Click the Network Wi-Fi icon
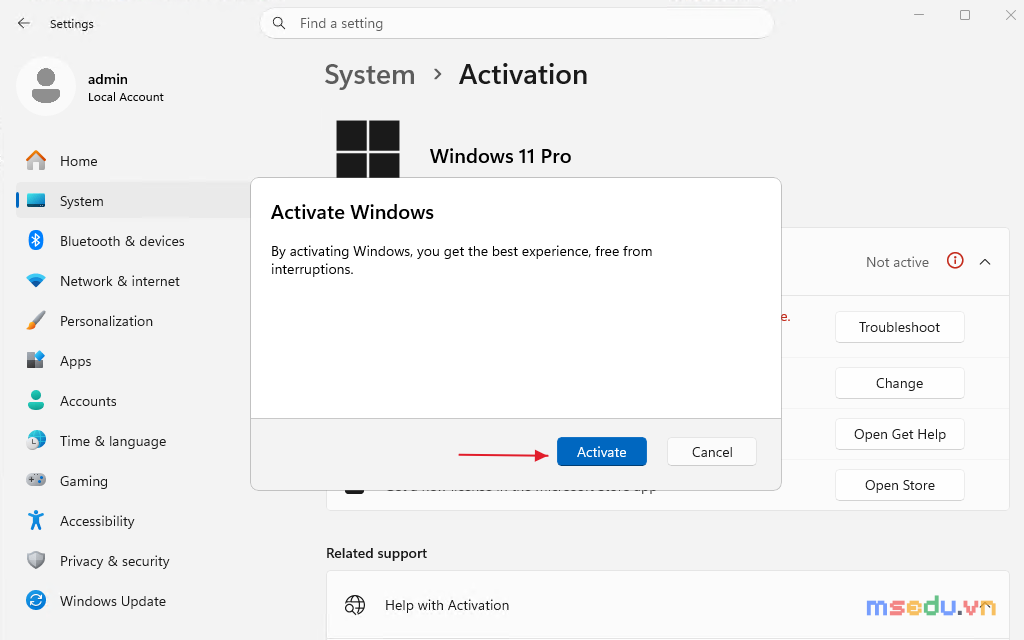1024x640 pixels. (x=36, y=281)
